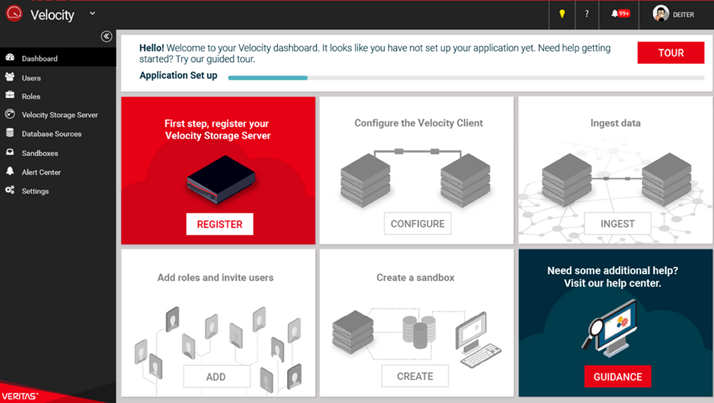The height and width of the screenshot is (403, 714).
Task: Click the DEITER username text
Action: tap(683, 15)
